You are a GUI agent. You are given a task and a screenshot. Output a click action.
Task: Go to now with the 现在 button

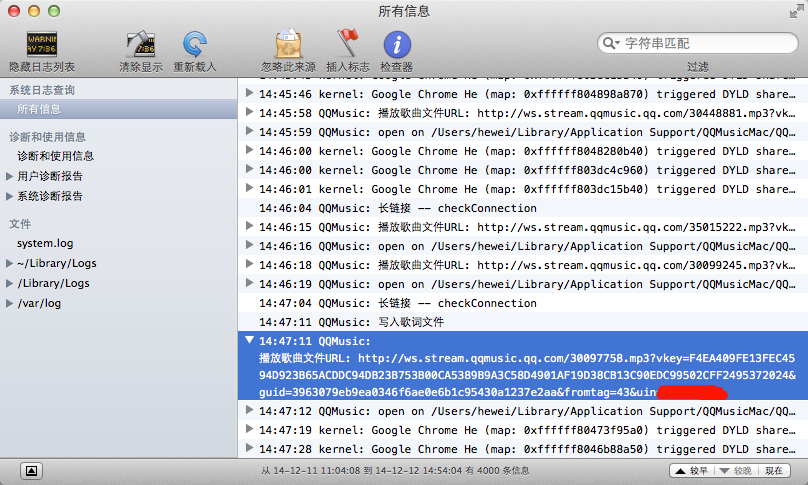click(x=774, y=471)
